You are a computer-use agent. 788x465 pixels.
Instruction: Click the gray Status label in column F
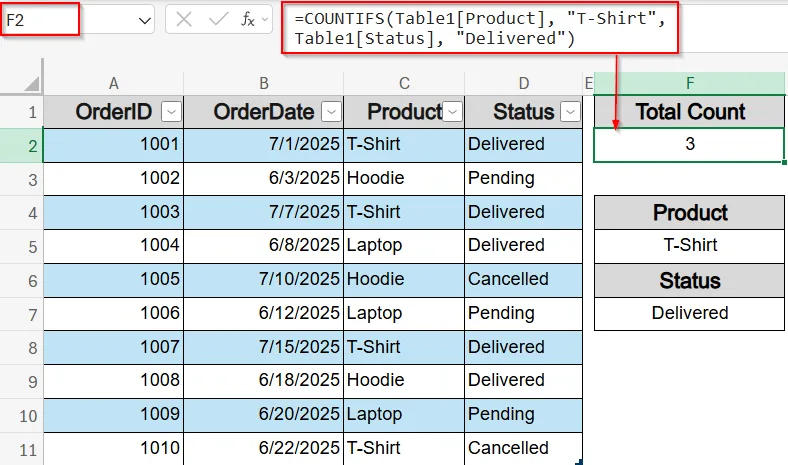point(690,280)
